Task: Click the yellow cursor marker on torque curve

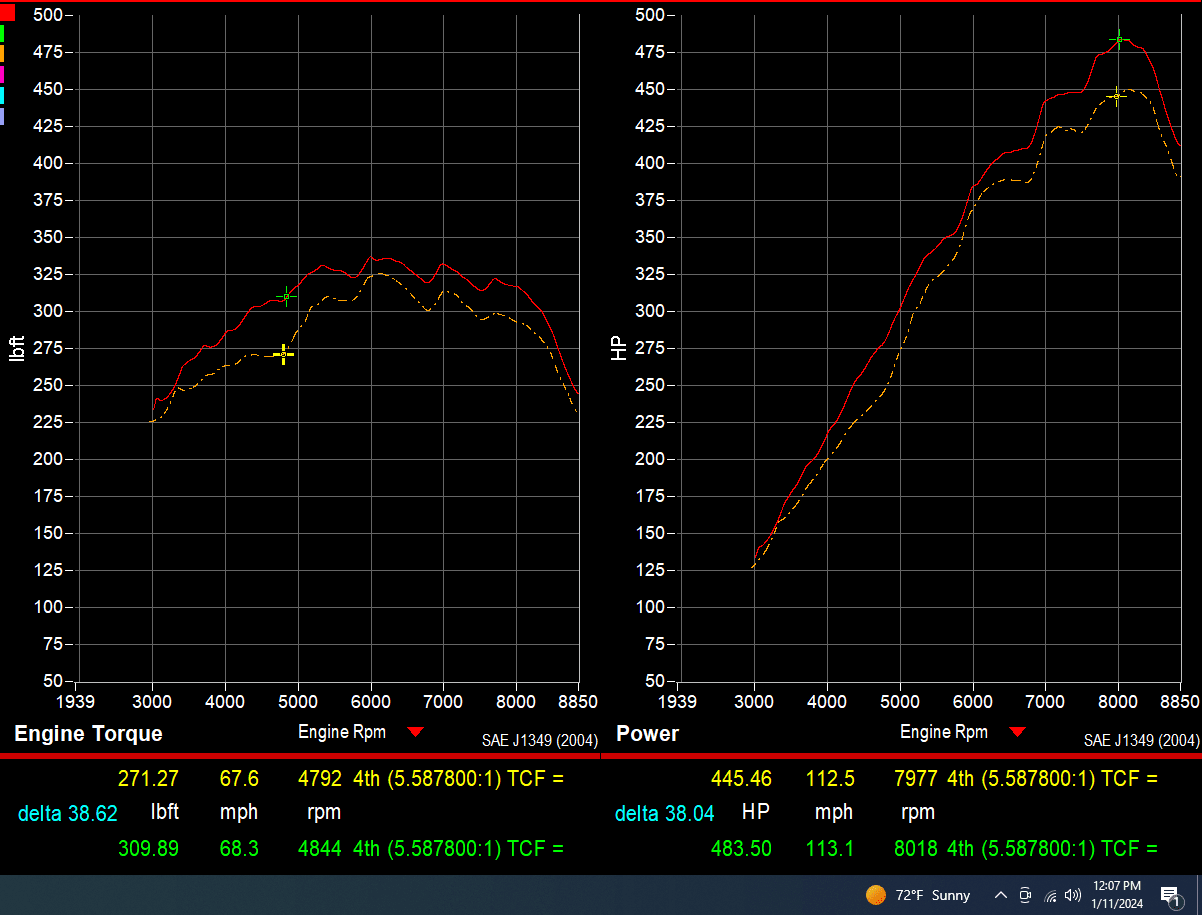Action: [283, 354]
